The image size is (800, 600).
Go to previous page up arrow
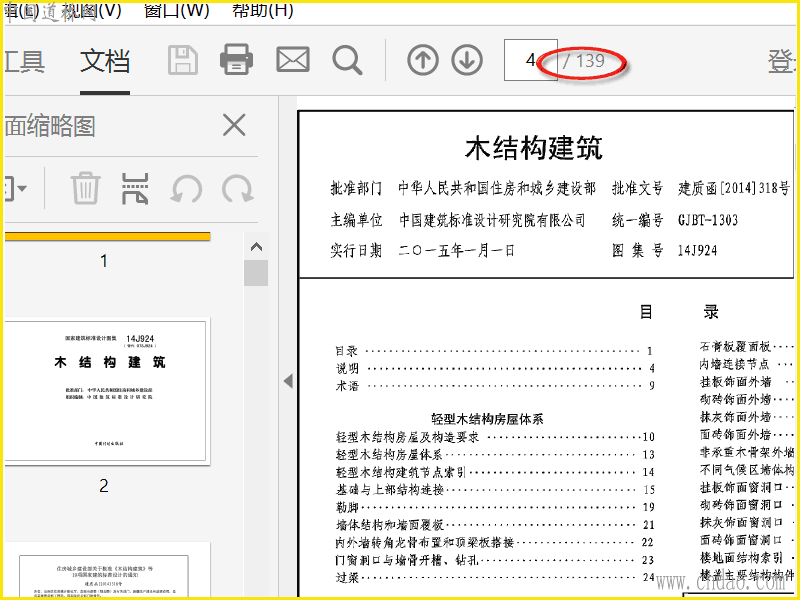(423, 60)
